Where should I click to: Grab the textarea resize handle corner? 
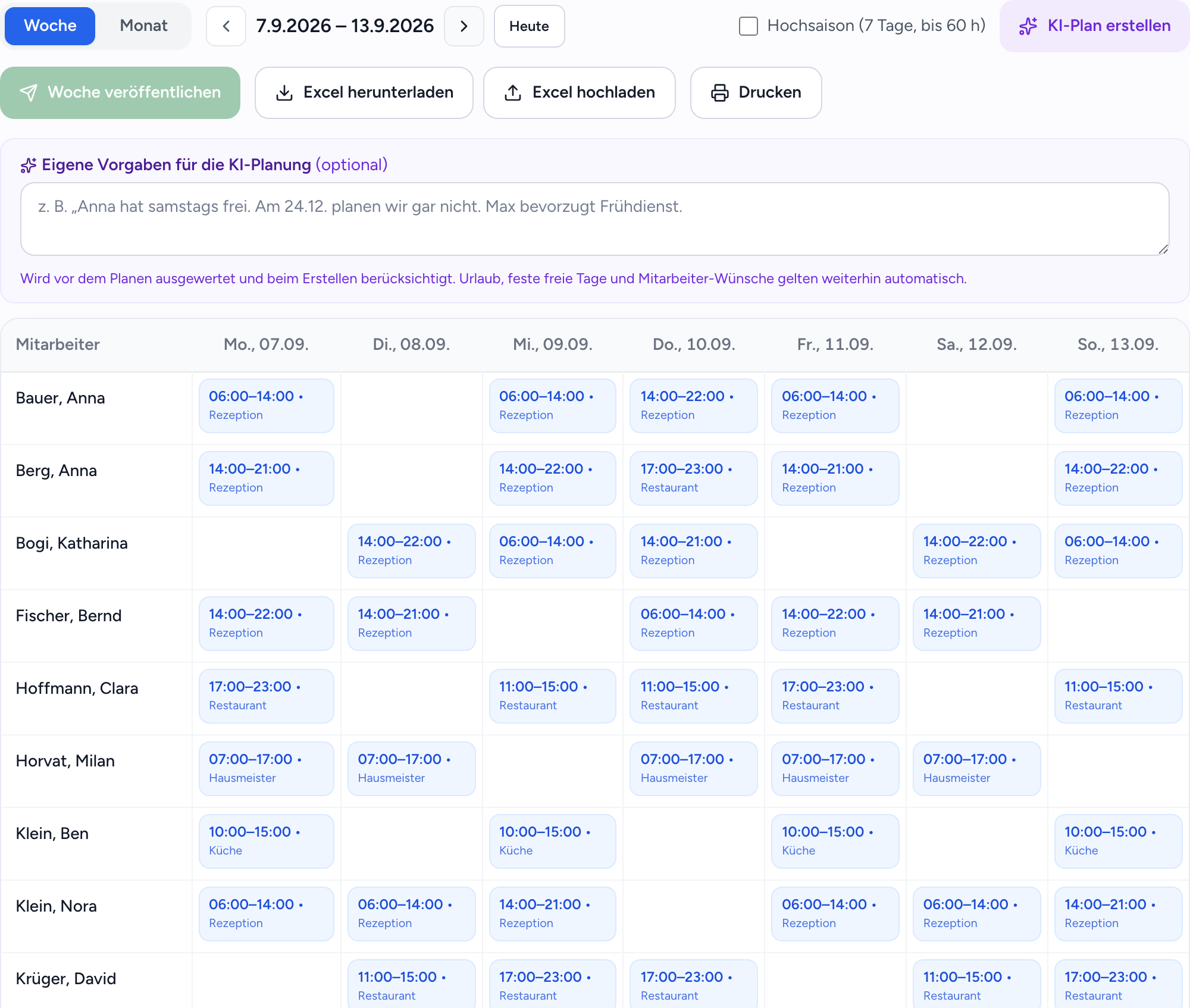click(x=1163, y=249)
